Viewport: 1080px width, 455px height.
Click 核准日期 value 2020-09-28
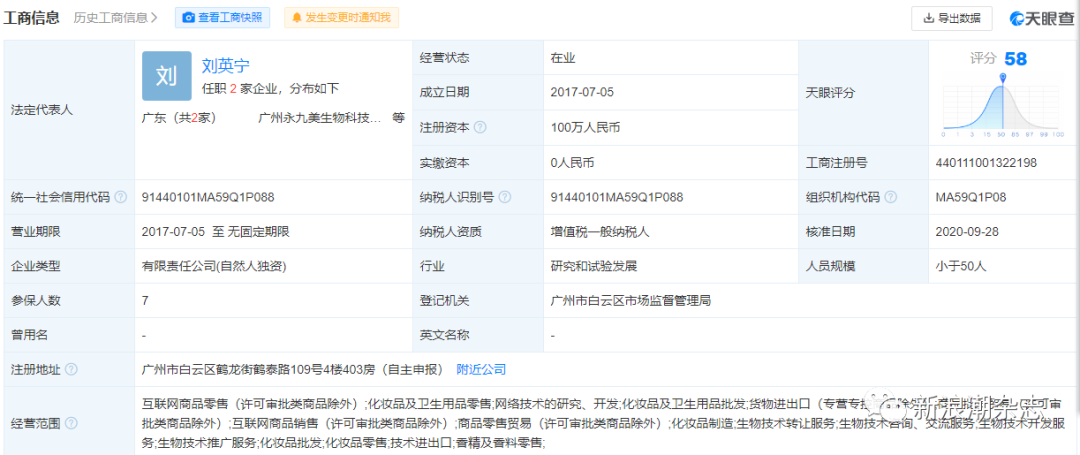(x=967, y=232)
